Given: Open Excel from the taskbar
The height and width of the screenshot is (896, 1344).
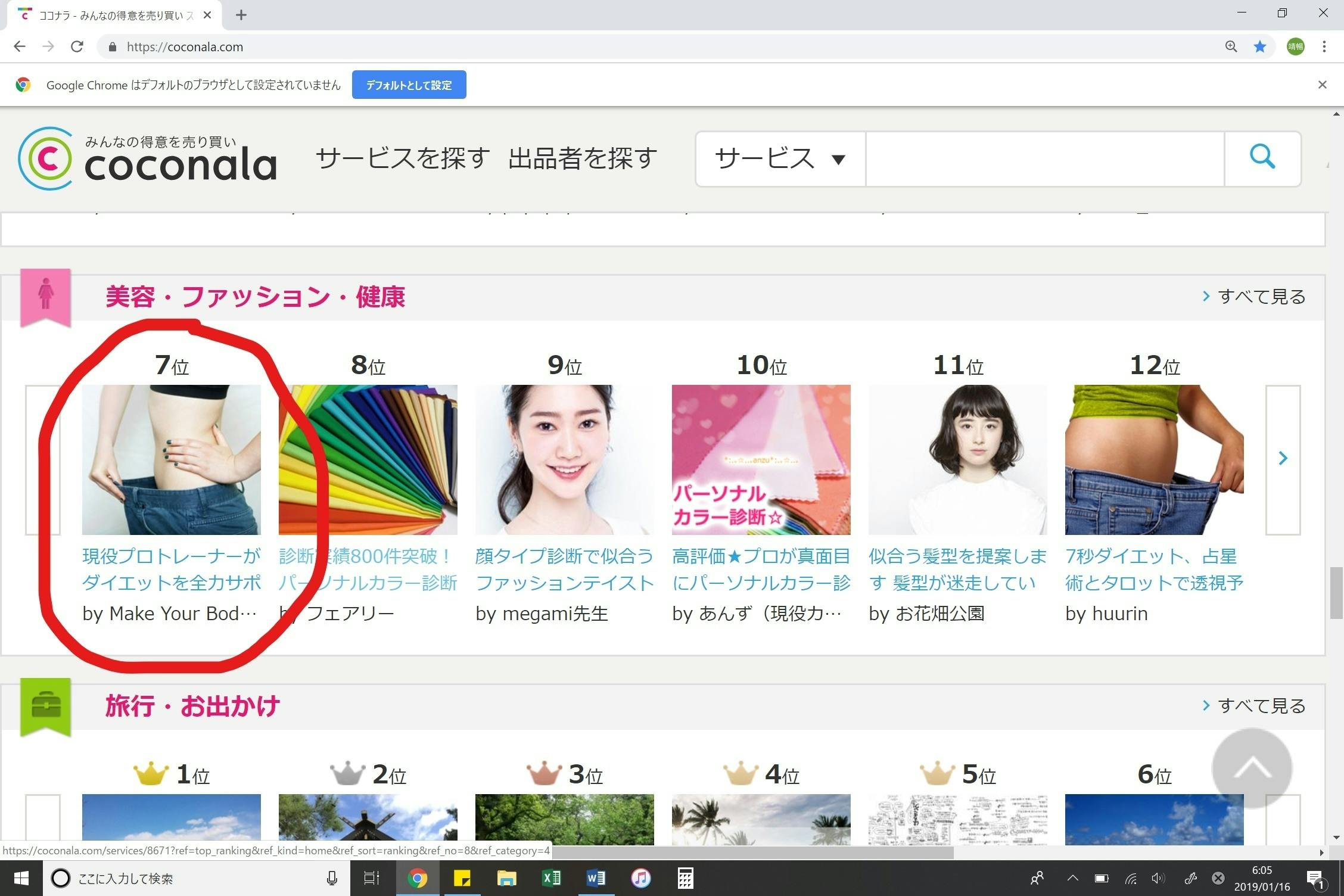Looking at the screenshot, I should (x=551, y=878).
